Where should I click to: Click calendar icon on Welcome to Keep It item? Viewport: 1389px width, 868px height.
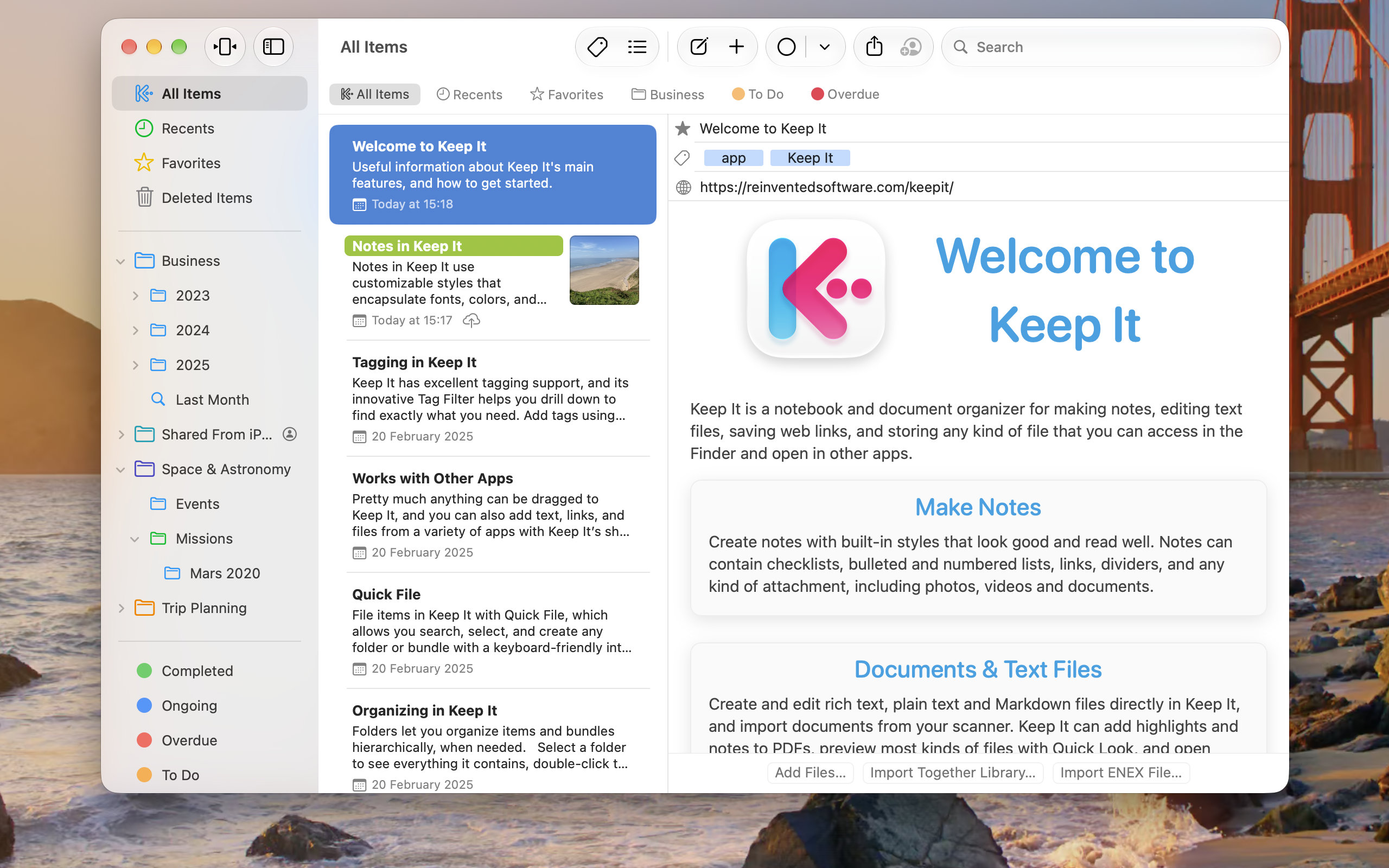pyautogui.click(x=359, y=205)
